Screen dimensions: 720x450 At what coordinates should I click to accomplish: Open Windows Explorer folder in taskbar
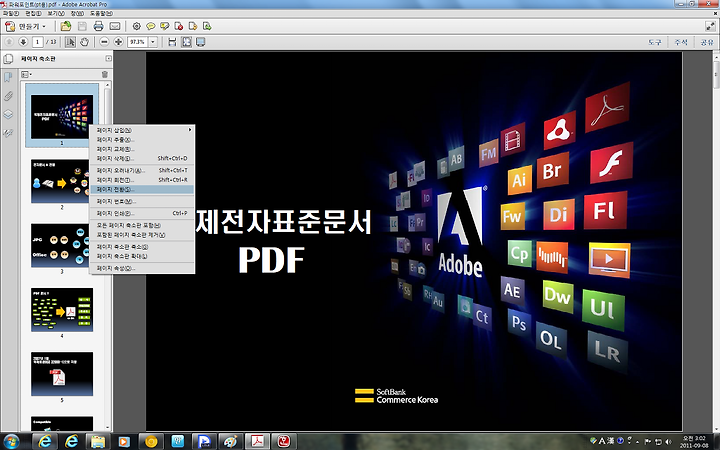click(98, 442)
